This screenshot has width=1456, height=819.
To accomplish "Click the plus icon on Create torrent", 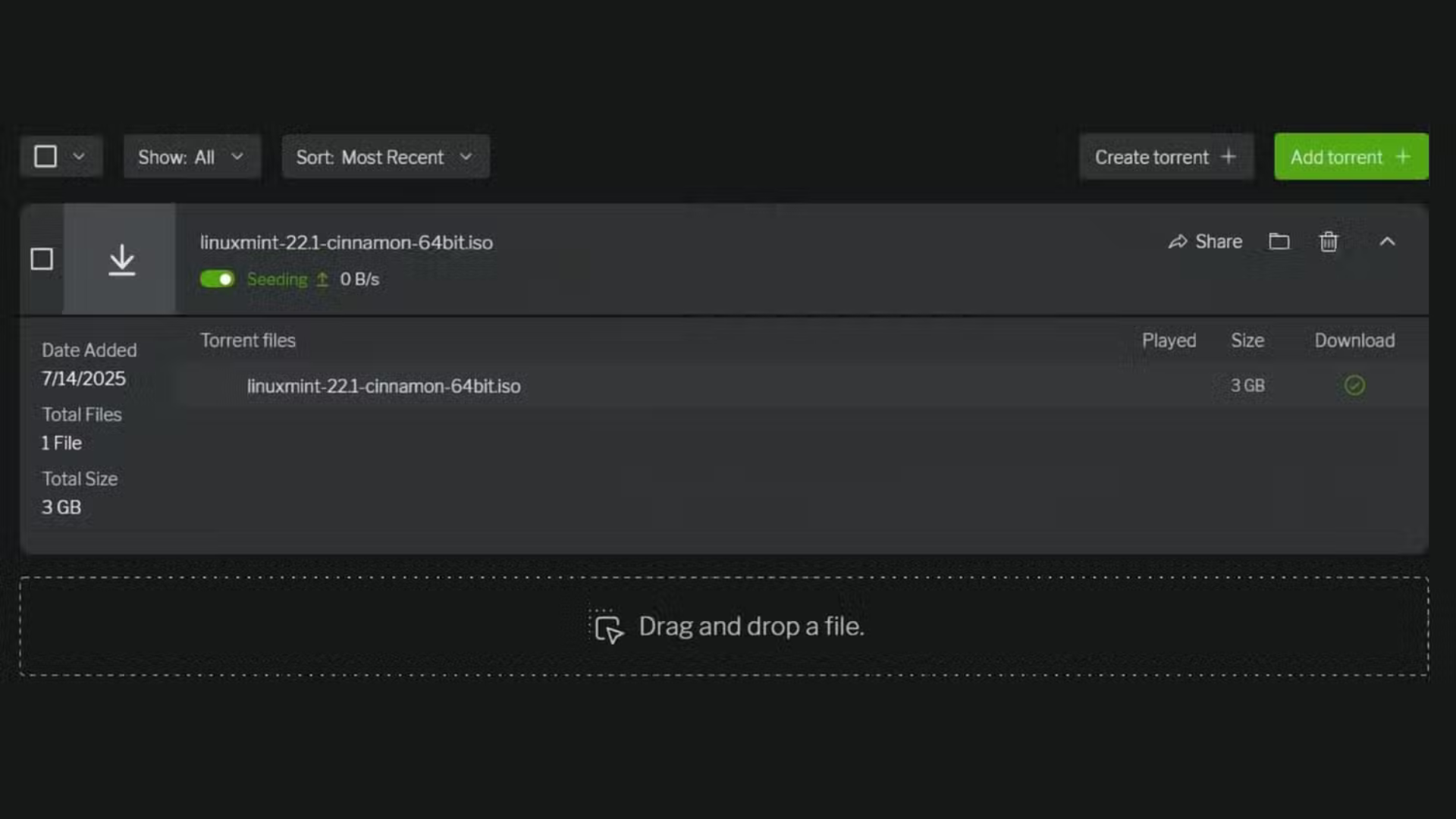I will click(x=1228, y=157).
